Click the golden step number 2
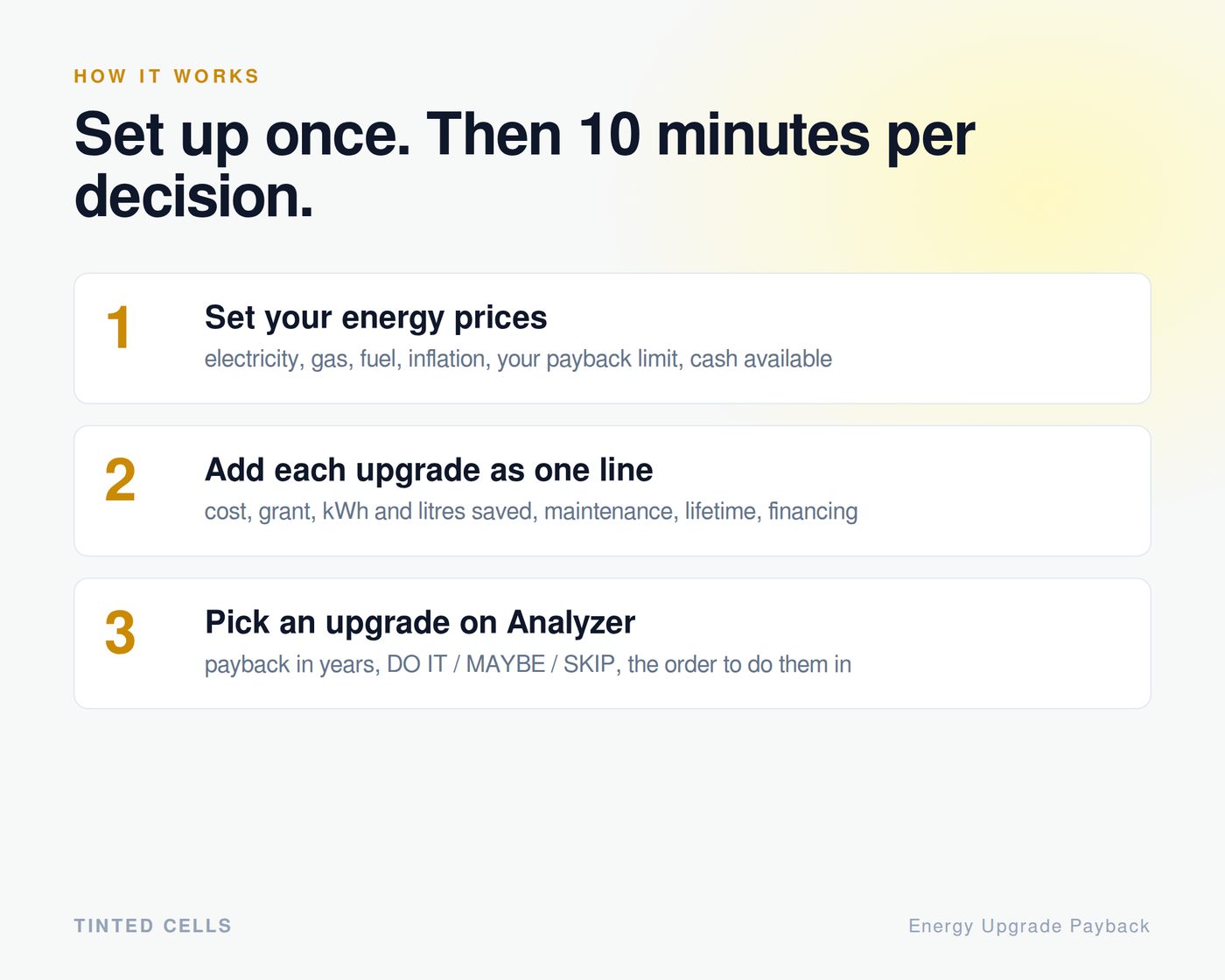 (120, 480)
